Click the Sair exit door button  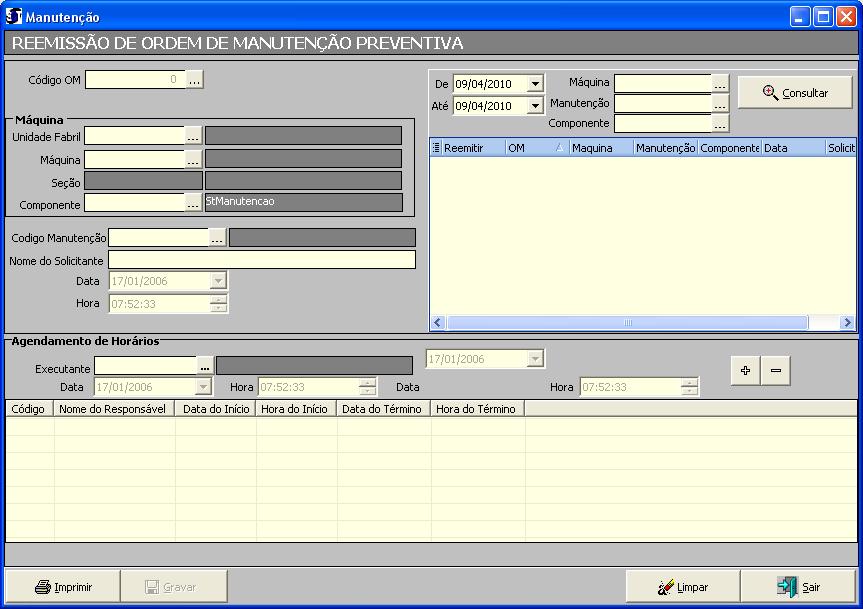tap(798, 587)
